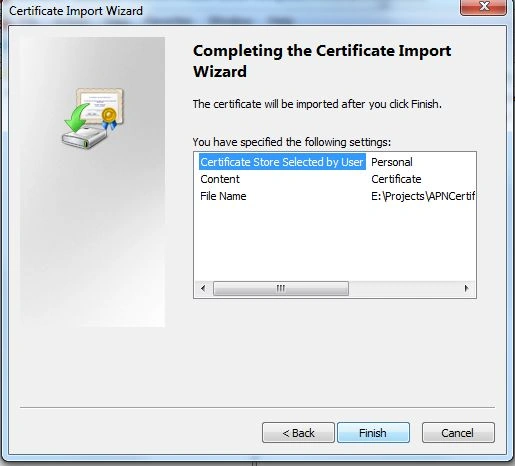Click the certificate import wizard illustration icon
The image size is (515, 466).
(x=93, y=118)
